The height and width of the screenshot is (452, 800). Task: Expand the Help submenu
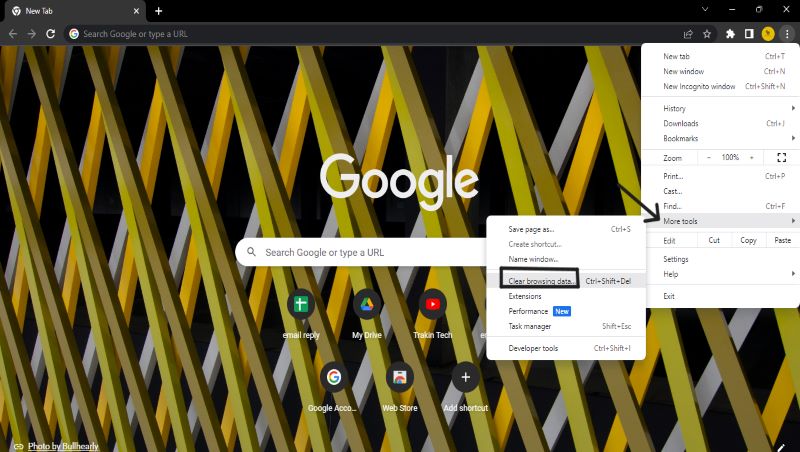pyautogui.click(x=720, y=274)
